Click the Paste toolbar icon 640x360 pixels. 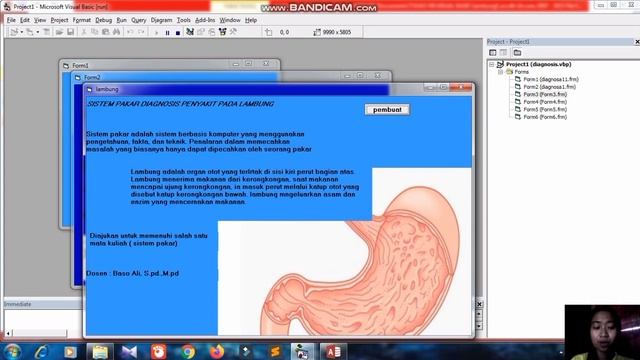[x=105, y=32]
